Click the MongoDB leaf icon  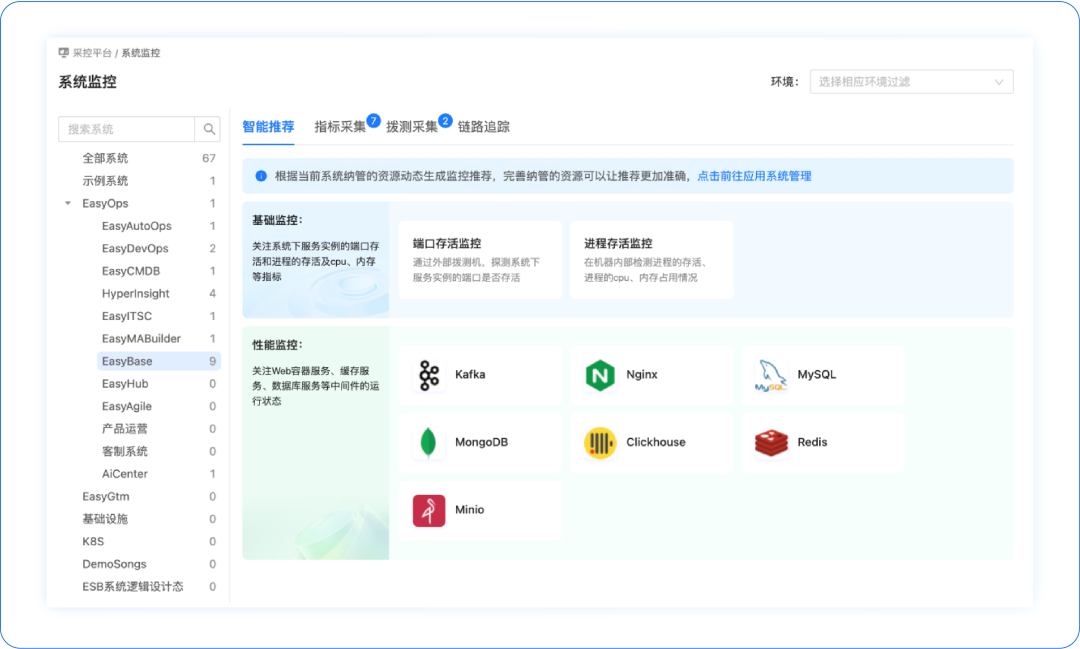(428, 442)
